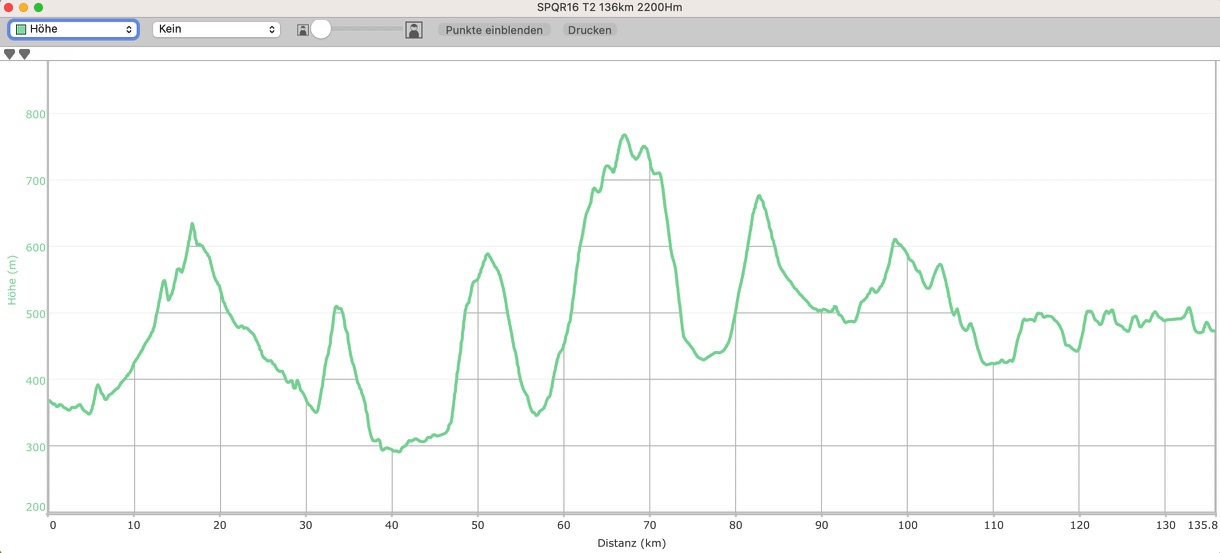Click the green fullscreen window button
Image resolution: width=1220 pixels, height=553 pixels.
point(39,7)
